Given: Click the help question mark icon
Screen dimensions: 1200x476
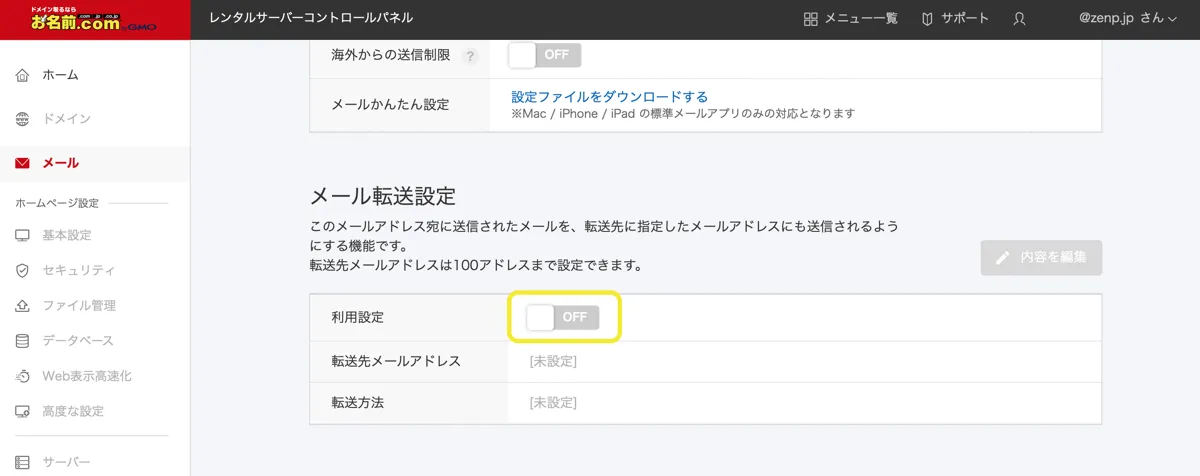Looking at the screenshot, I should 468,56.
